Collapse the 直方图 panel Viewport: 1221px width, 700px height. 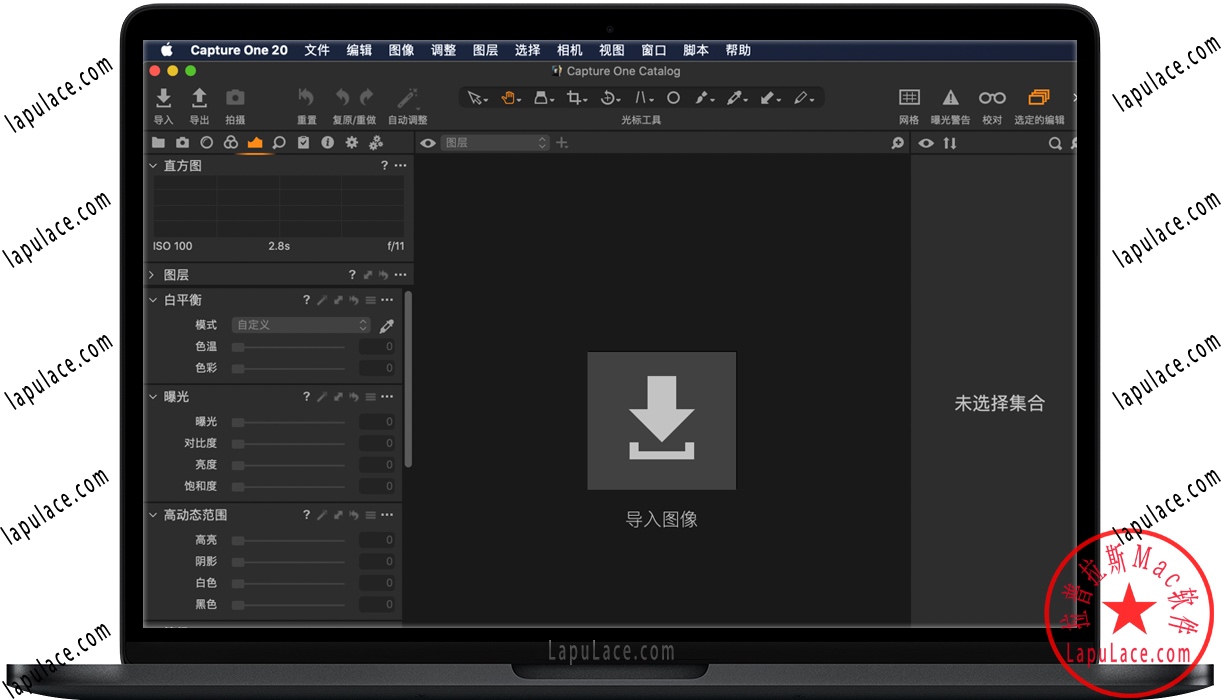(x=153, y=166)
